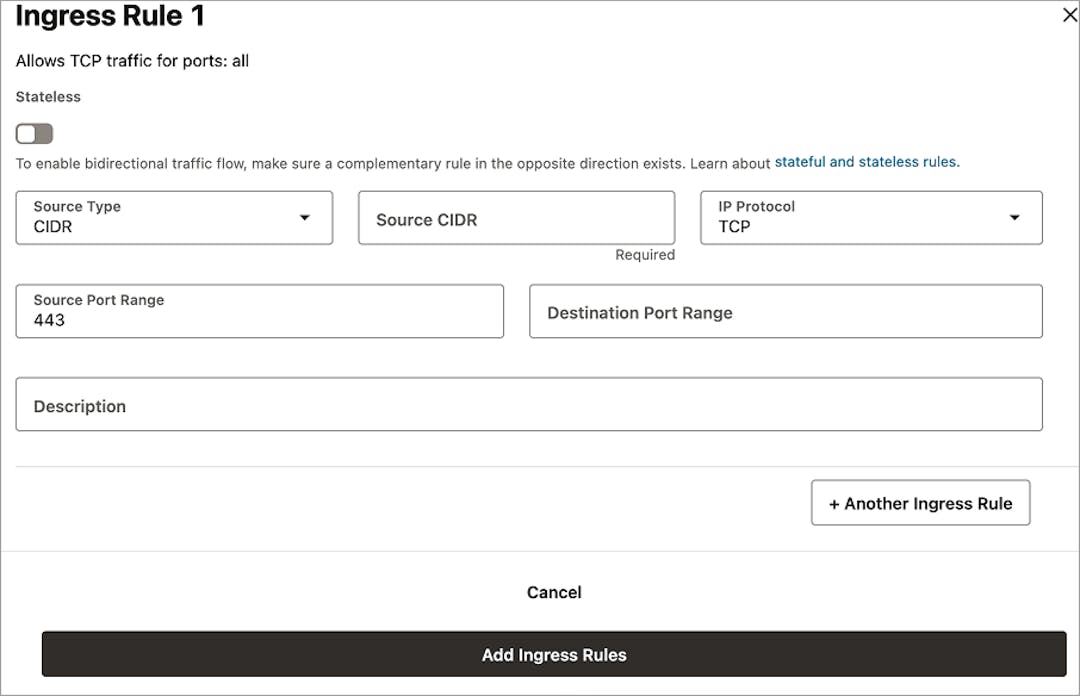Change the protocol from TCP
Viewport: 1080px width, 696px height.
[x=870, y=217]
